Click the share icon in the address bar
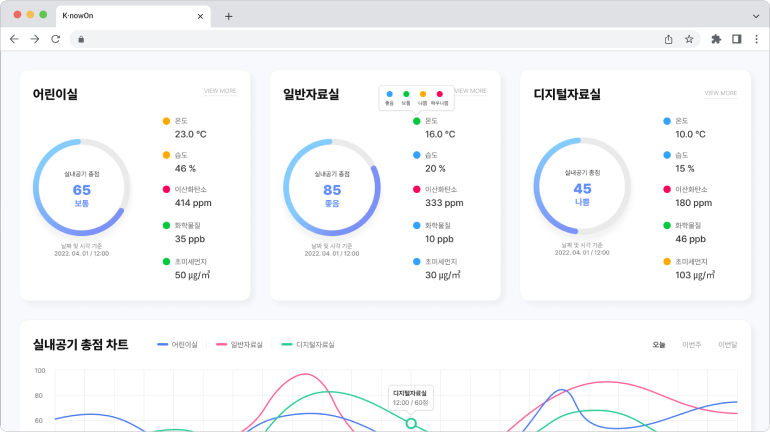The width and height of the screenshot is (770, 432). 668,39
